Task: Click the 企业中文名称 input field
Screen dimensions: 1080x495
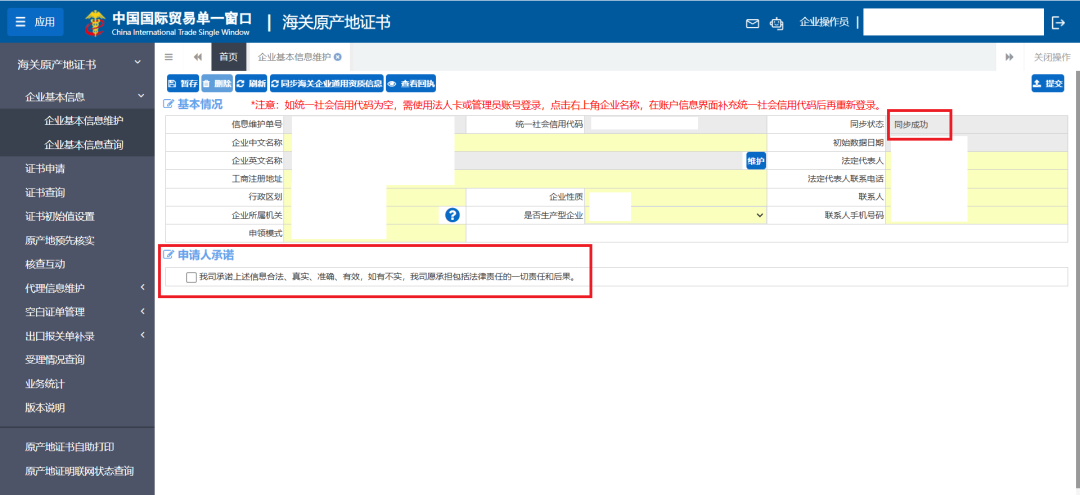Action: (526, 143)
